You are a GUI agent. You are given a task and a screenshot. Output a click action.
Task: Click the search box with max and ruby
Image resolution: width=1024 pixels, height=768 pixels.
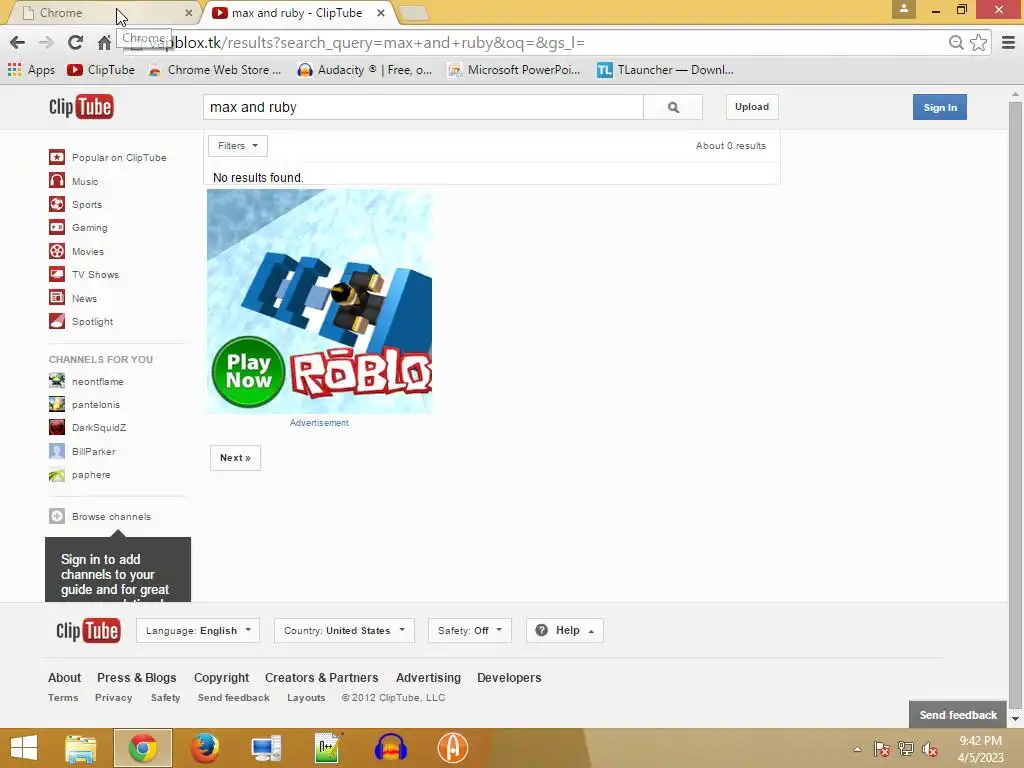(423, 107)
